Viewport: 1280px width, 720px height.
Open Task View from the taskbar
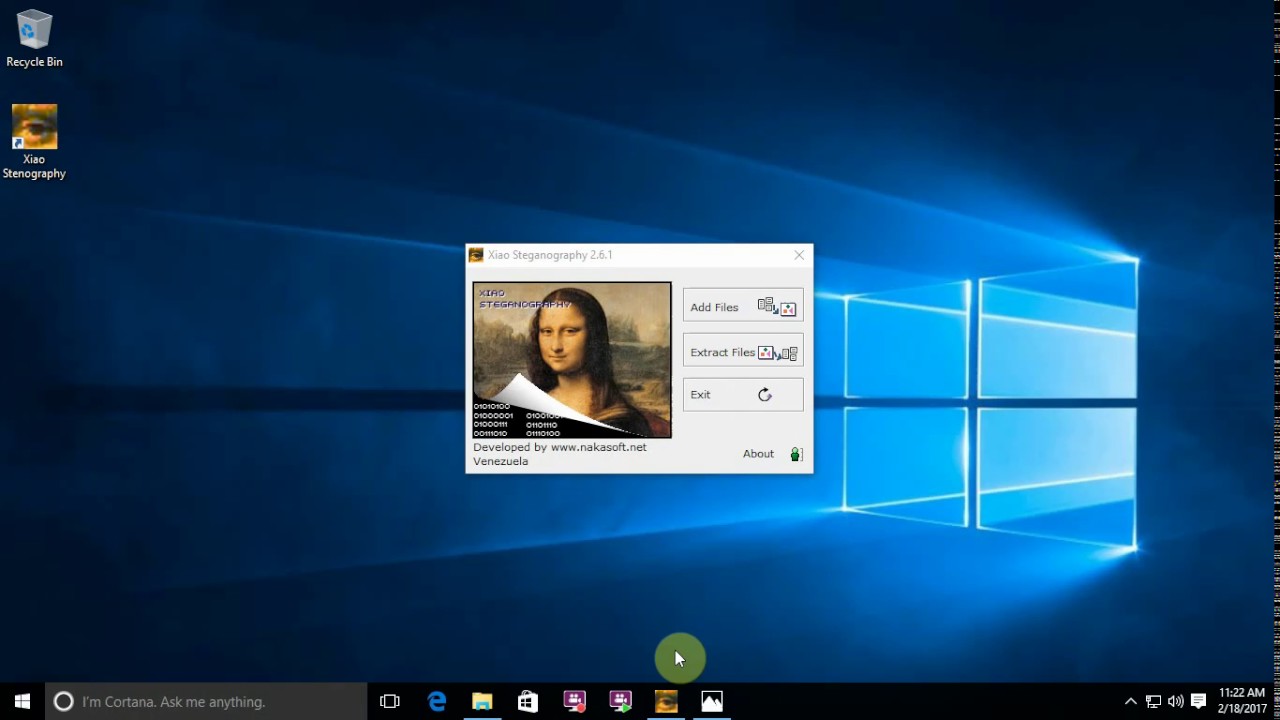click(390, 701)
